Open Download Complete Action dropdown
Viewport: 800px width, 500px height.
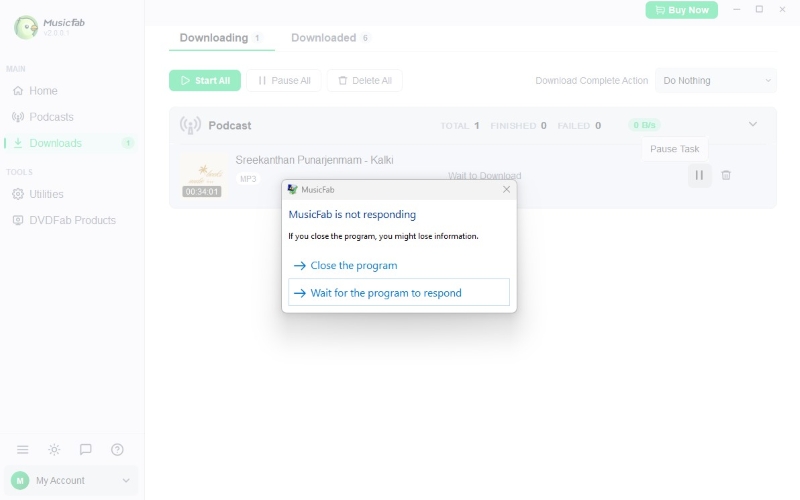[x=716, y=81]
